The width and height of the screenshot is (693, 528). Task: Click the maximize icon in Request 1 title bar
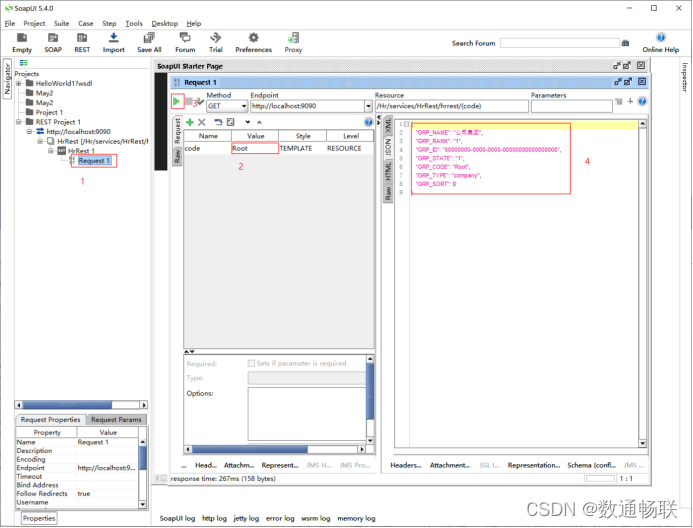click(628, 82)
